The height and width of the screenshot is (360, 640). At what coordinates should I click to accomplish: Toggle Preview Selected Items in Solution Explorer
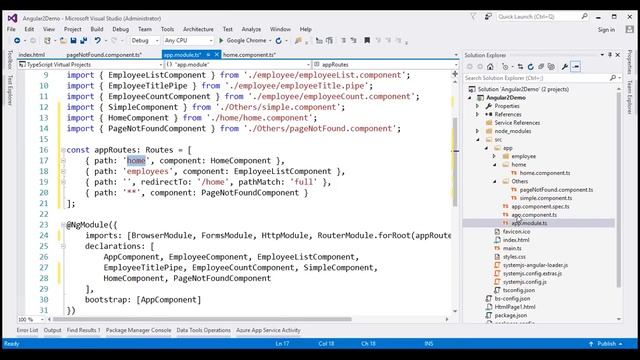pyautogui.click(x=576, y=67)
